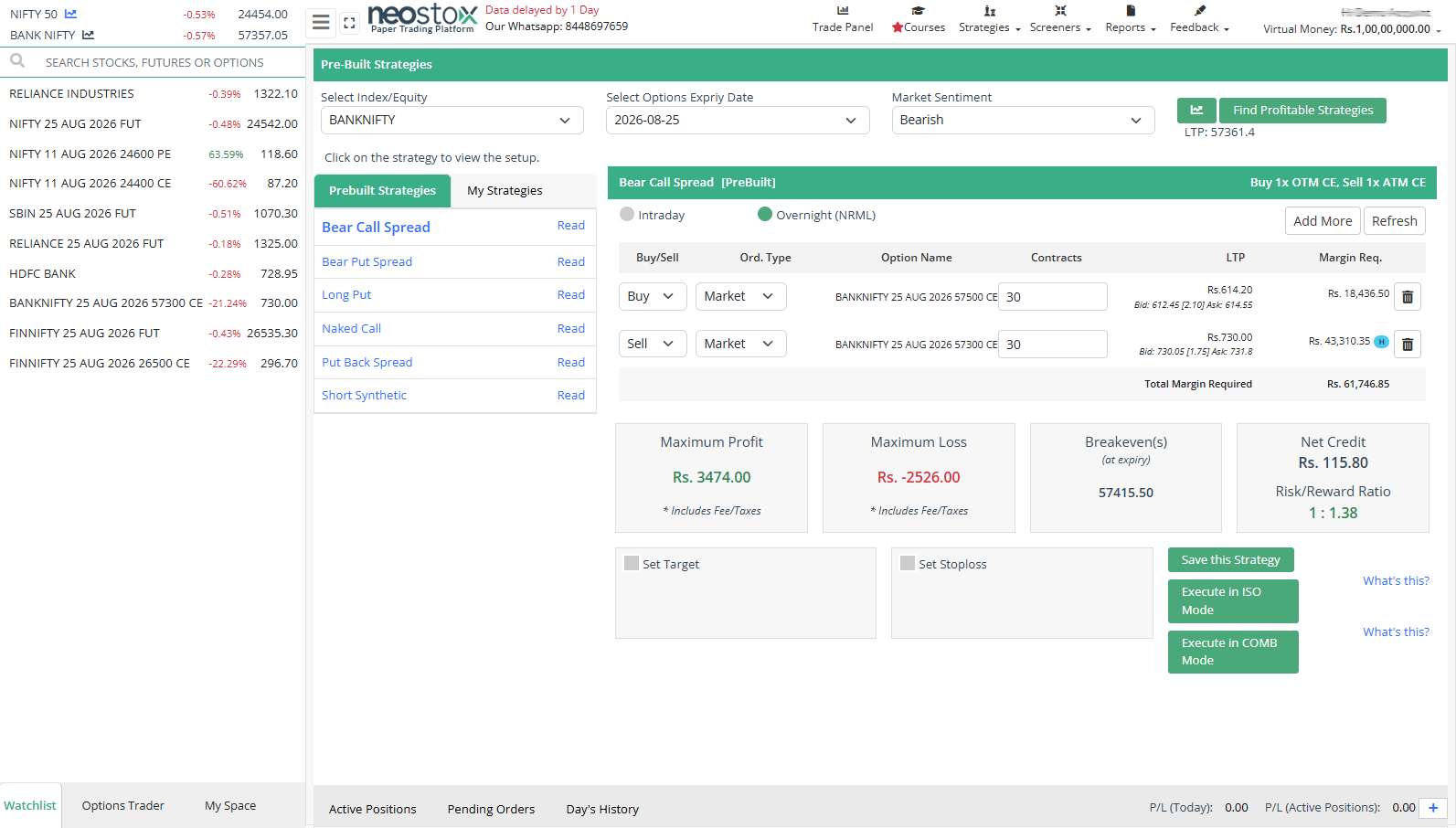Select FINNIFTY 25 AUG 2026 26500 CE row
Screen dimensions: 1456x828
point(153,363)
